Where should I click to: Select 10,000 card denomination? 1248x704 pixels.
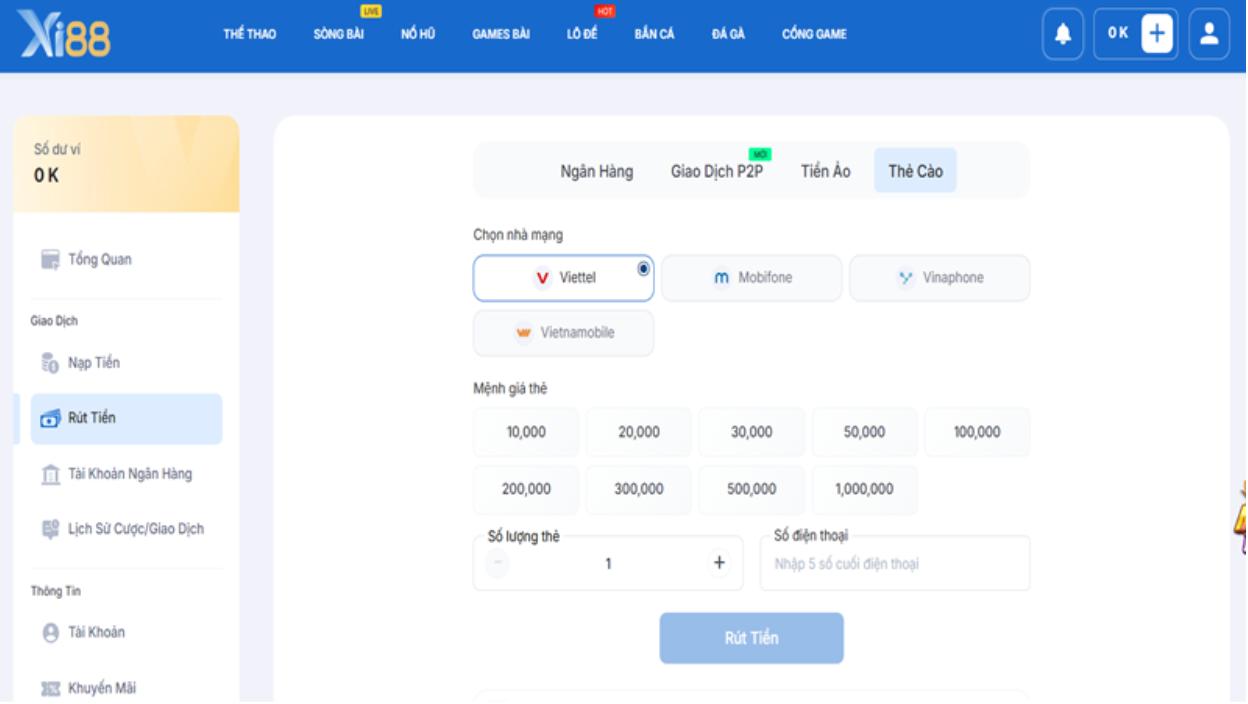[x=526, y=432]
